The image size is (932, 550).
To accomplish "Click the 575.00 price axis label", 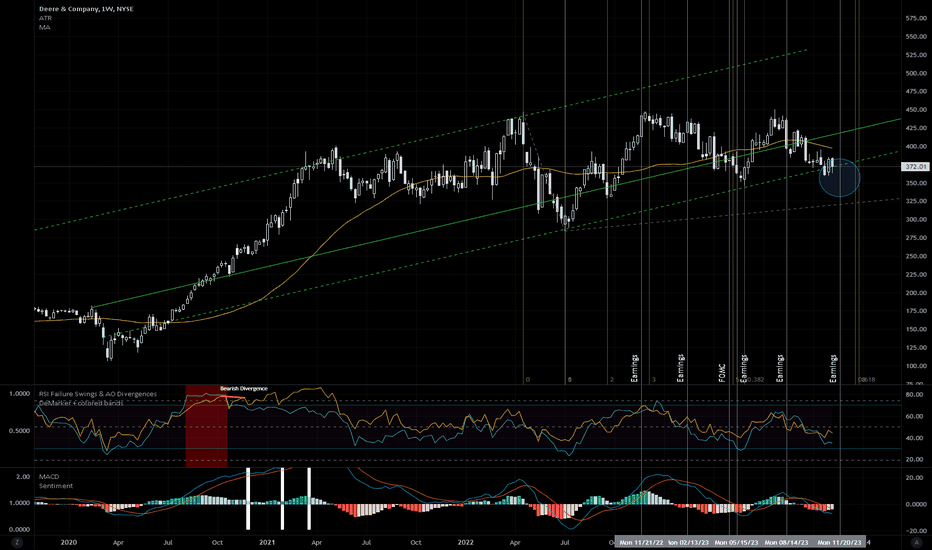I will pyautogui.click(x=916, y=18).
